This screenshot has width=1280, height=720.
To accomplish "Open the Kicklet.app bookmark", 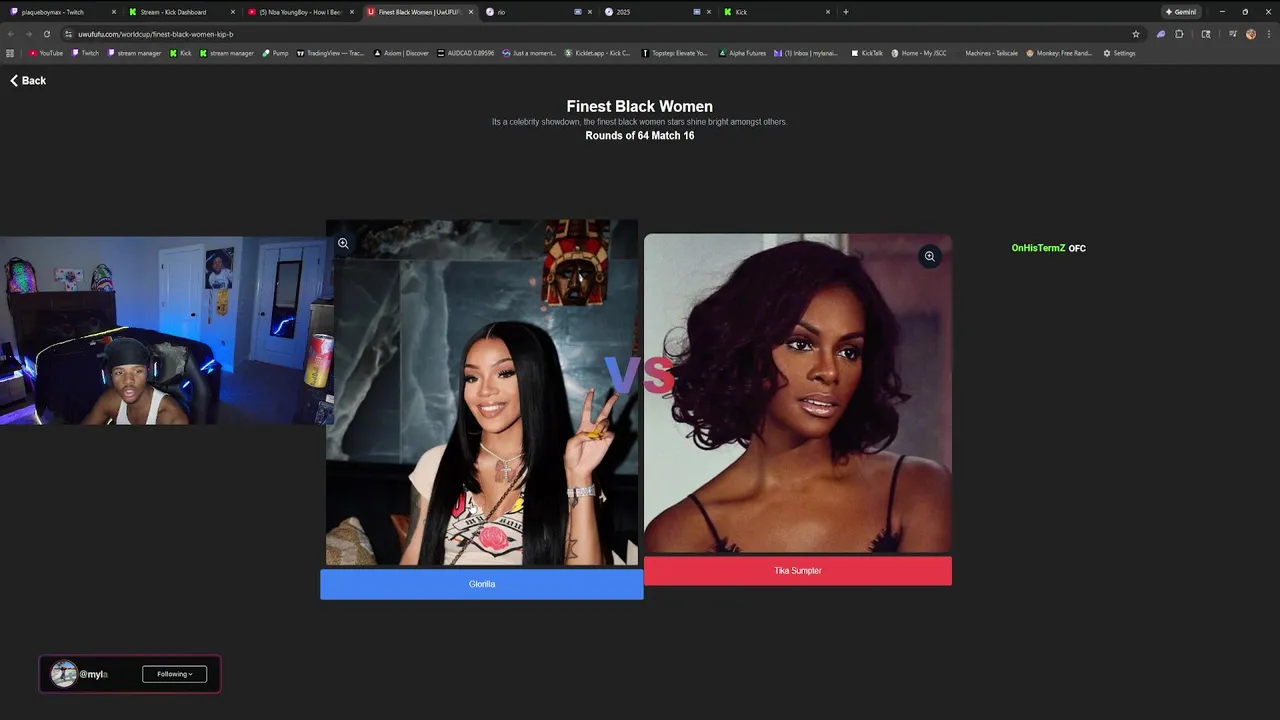I will (598, 53).
